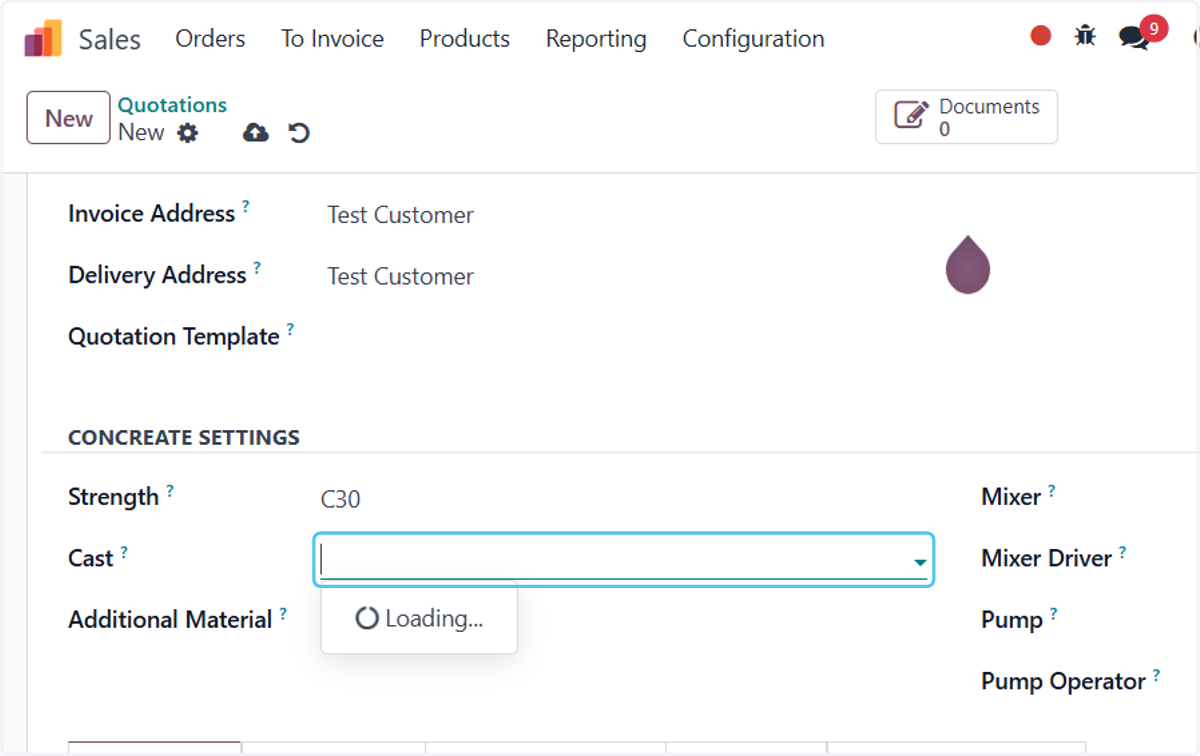Open the Orders menu
This screenshot has width=1200, height=756.
pos(210,39)
